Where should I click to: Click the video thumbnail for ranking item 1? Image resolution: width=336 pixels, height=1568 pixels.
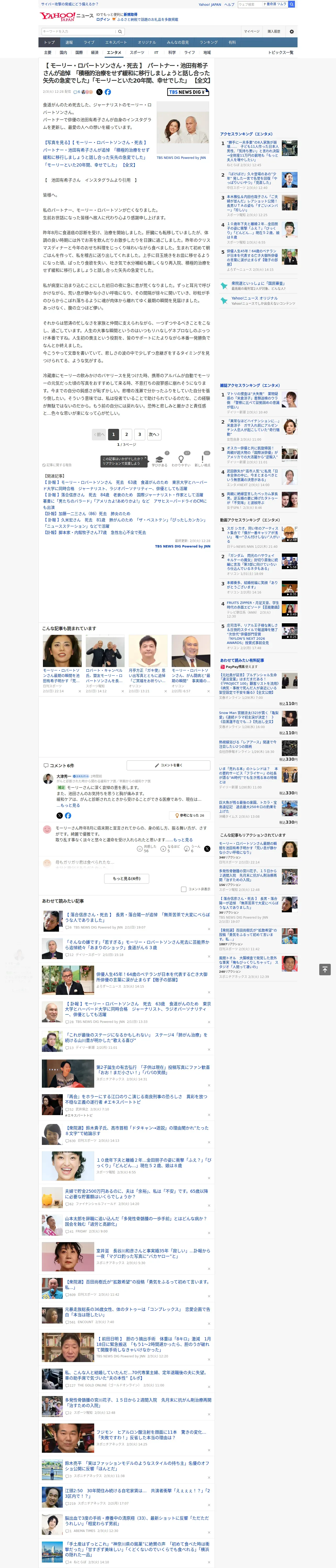[290, 535]
